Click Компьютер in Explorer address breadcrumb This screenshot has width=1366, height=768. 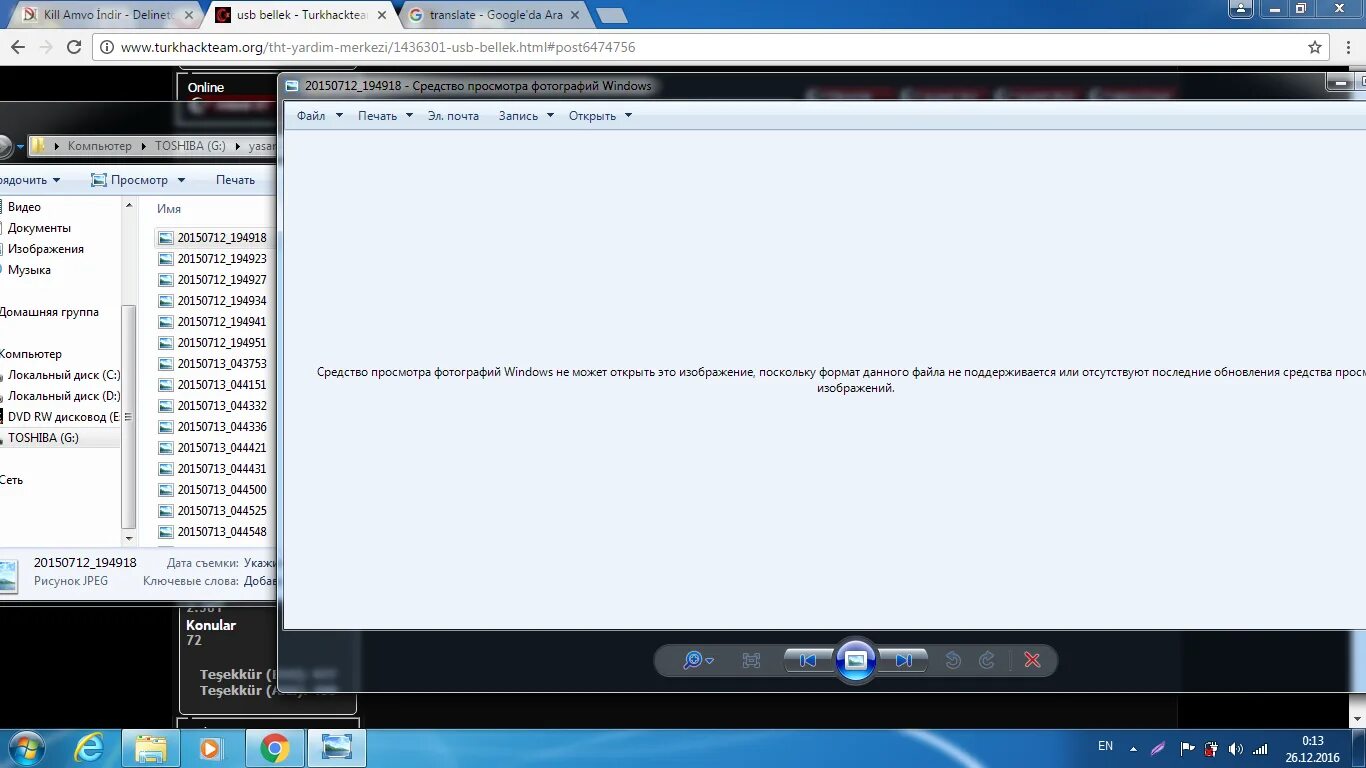(99, 146)
